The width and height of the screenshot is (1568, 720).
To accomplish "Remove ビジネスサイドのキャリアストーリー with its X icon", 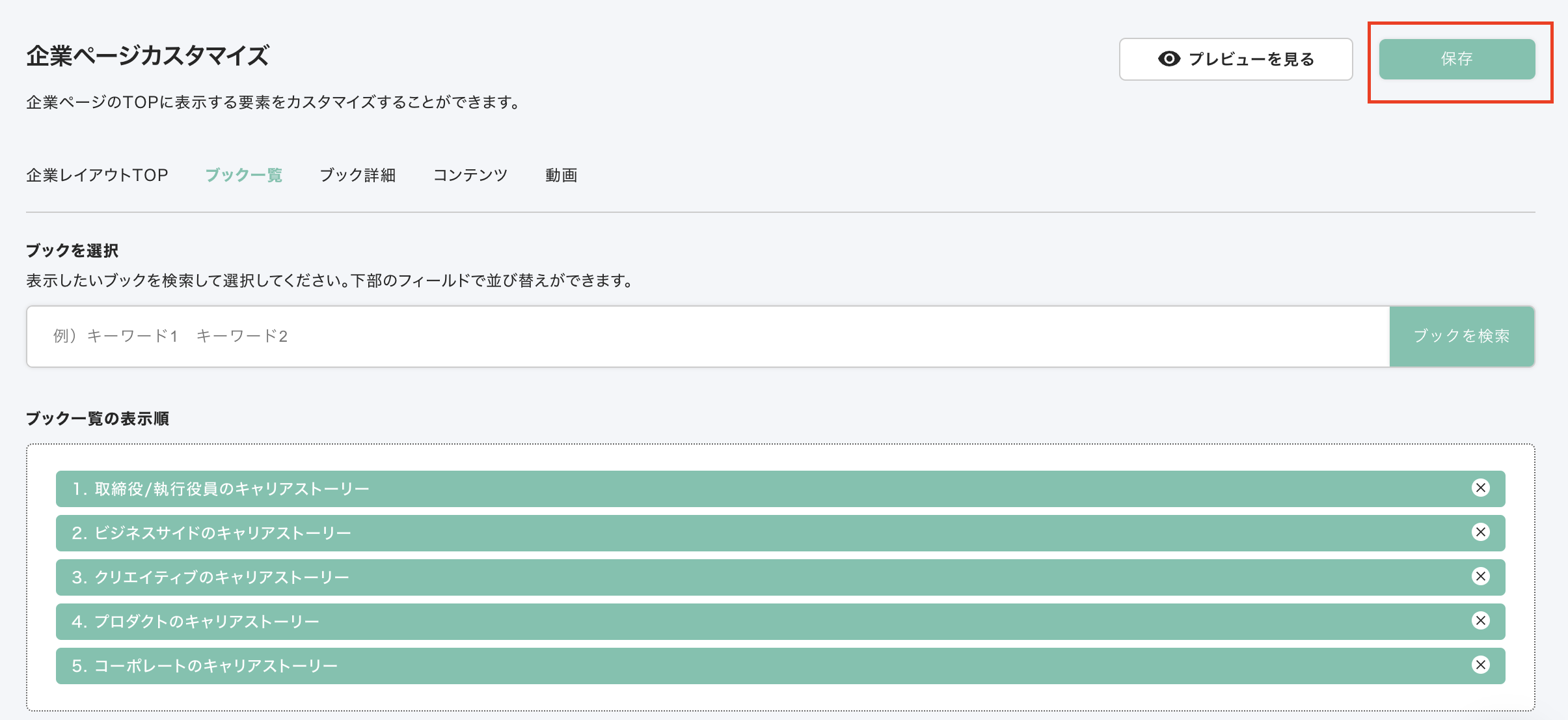I will click(x=1481, y=533).
